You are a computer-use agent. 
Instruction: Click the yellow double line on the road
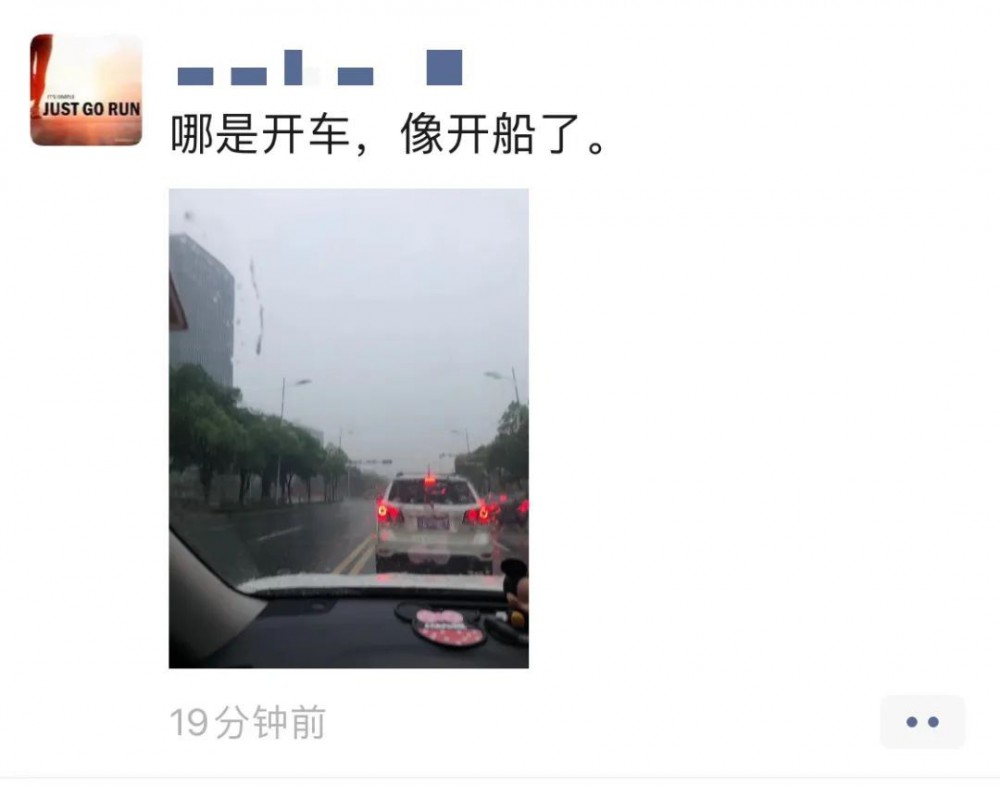click(356, 556)
